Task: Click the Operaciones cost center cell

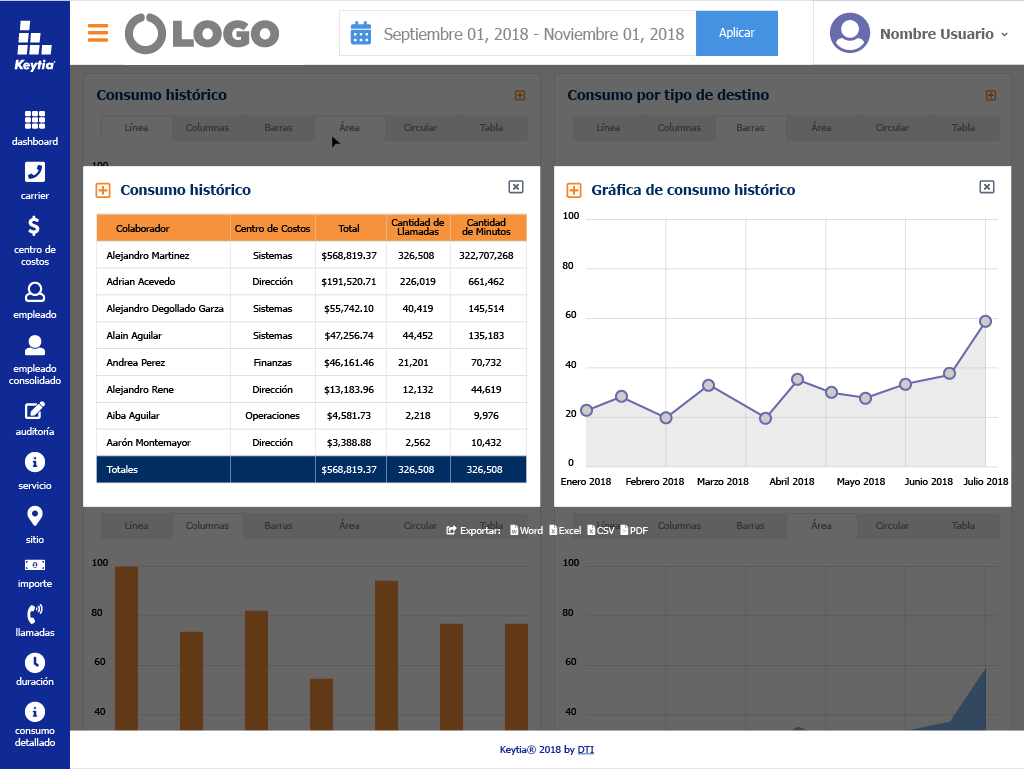Action: pos(272,416)
